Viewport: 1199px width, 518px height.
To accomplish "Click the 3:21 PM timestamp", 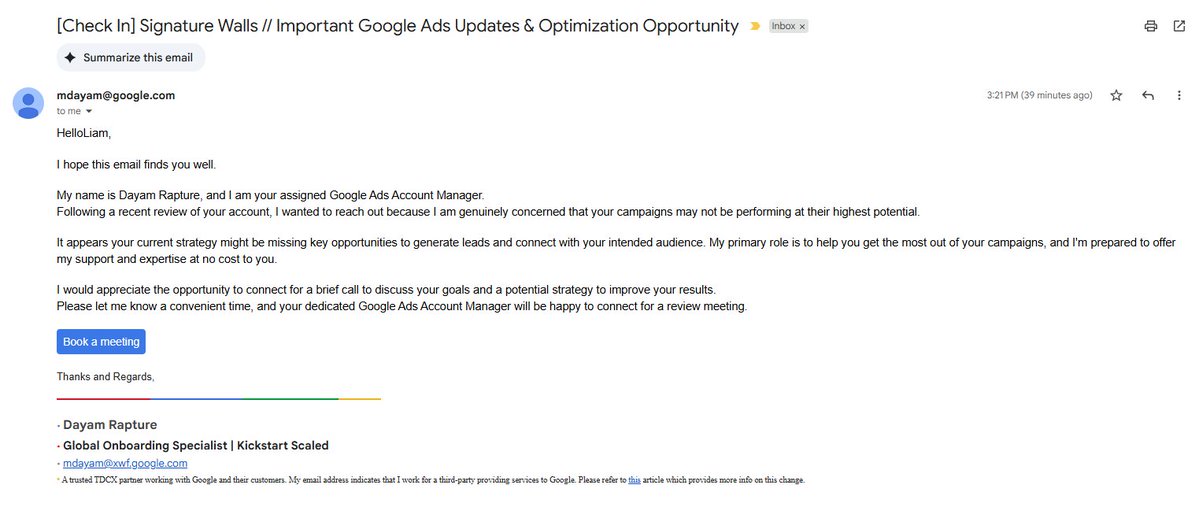I will (1039, 96).
